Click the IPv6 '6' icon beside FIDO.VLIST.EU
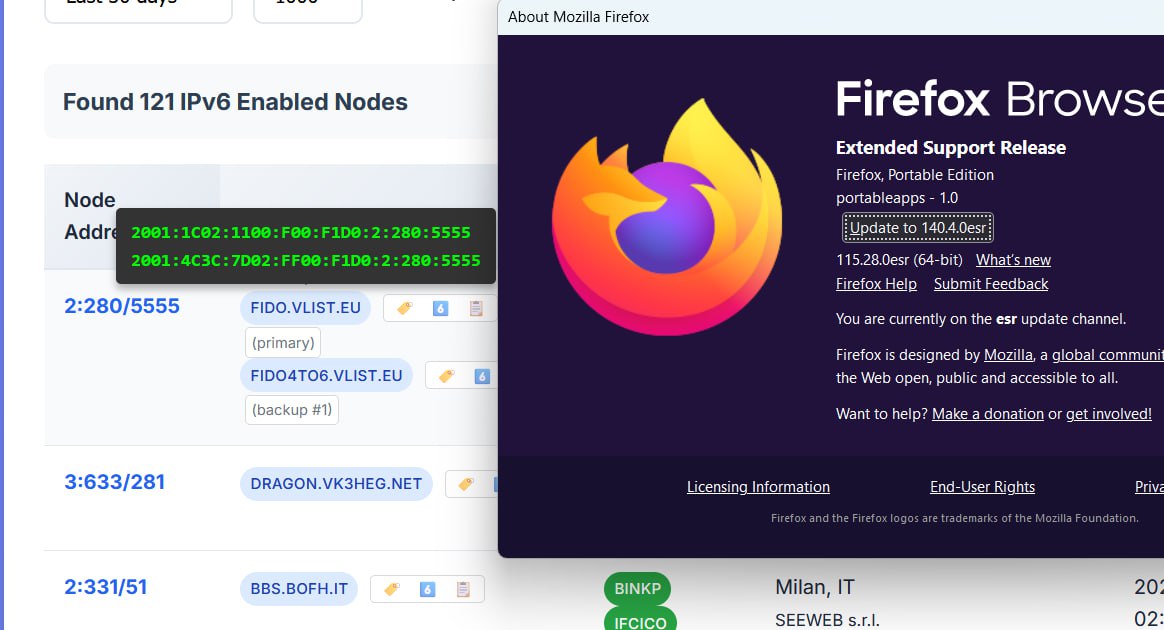Image resolution: width=1164 pixels, height=630 pixels. (x=440, y=309)
